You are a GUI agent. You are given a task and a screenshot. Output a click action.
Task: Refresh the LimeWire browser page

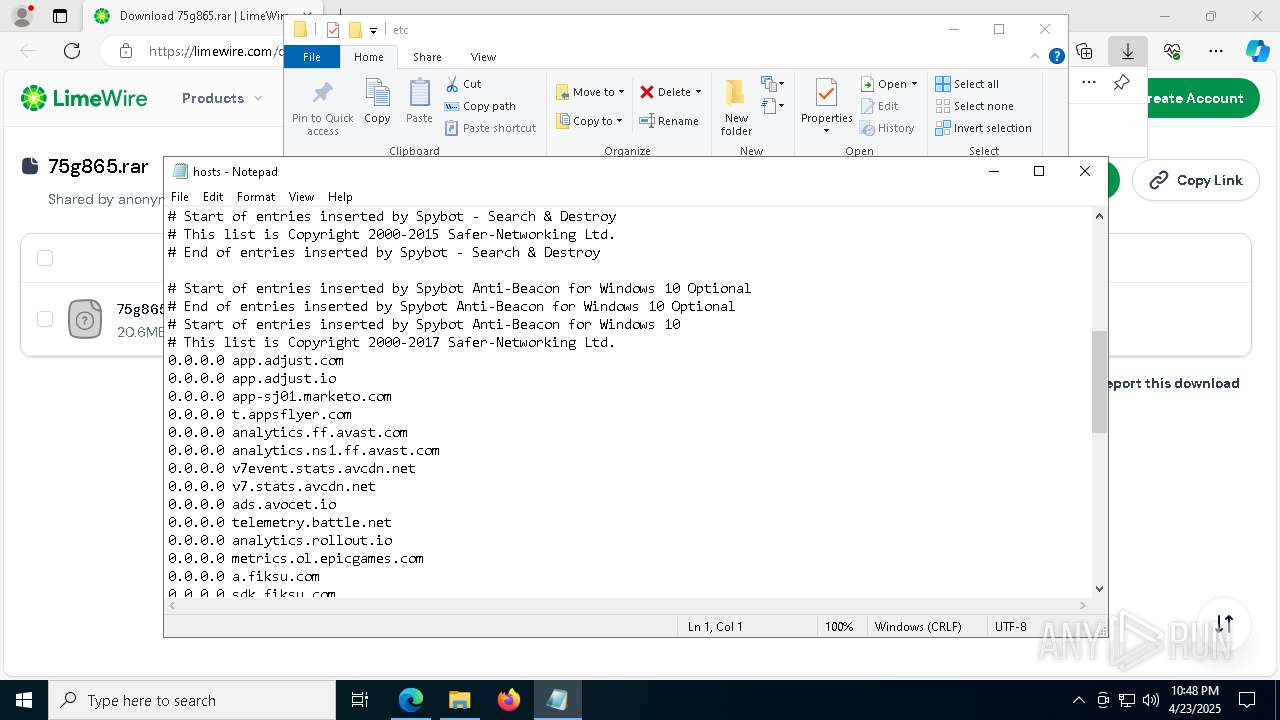pos(72,51)
